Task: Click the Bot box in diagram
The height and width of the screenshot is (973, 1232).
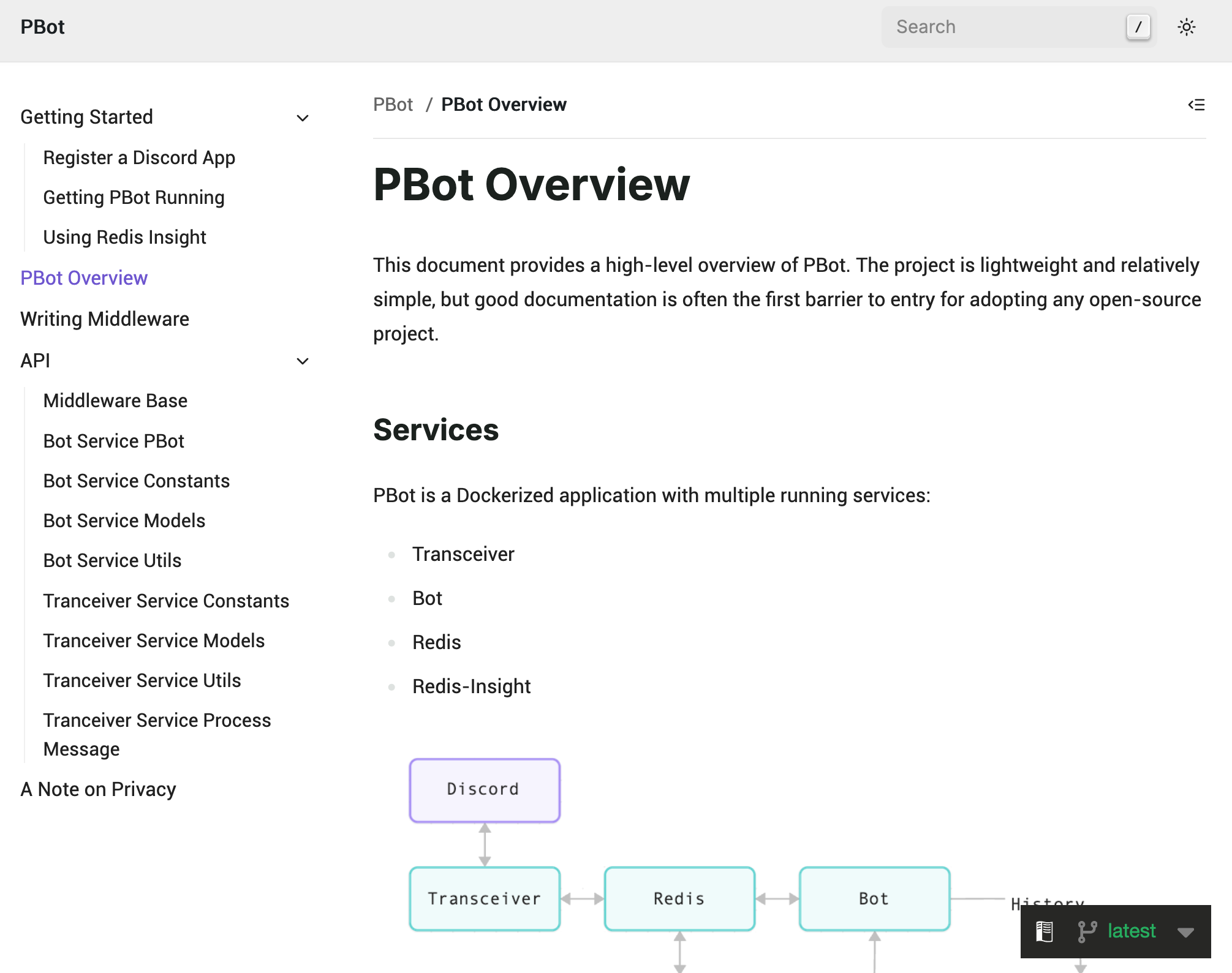Action: click(x=874, y=899)
